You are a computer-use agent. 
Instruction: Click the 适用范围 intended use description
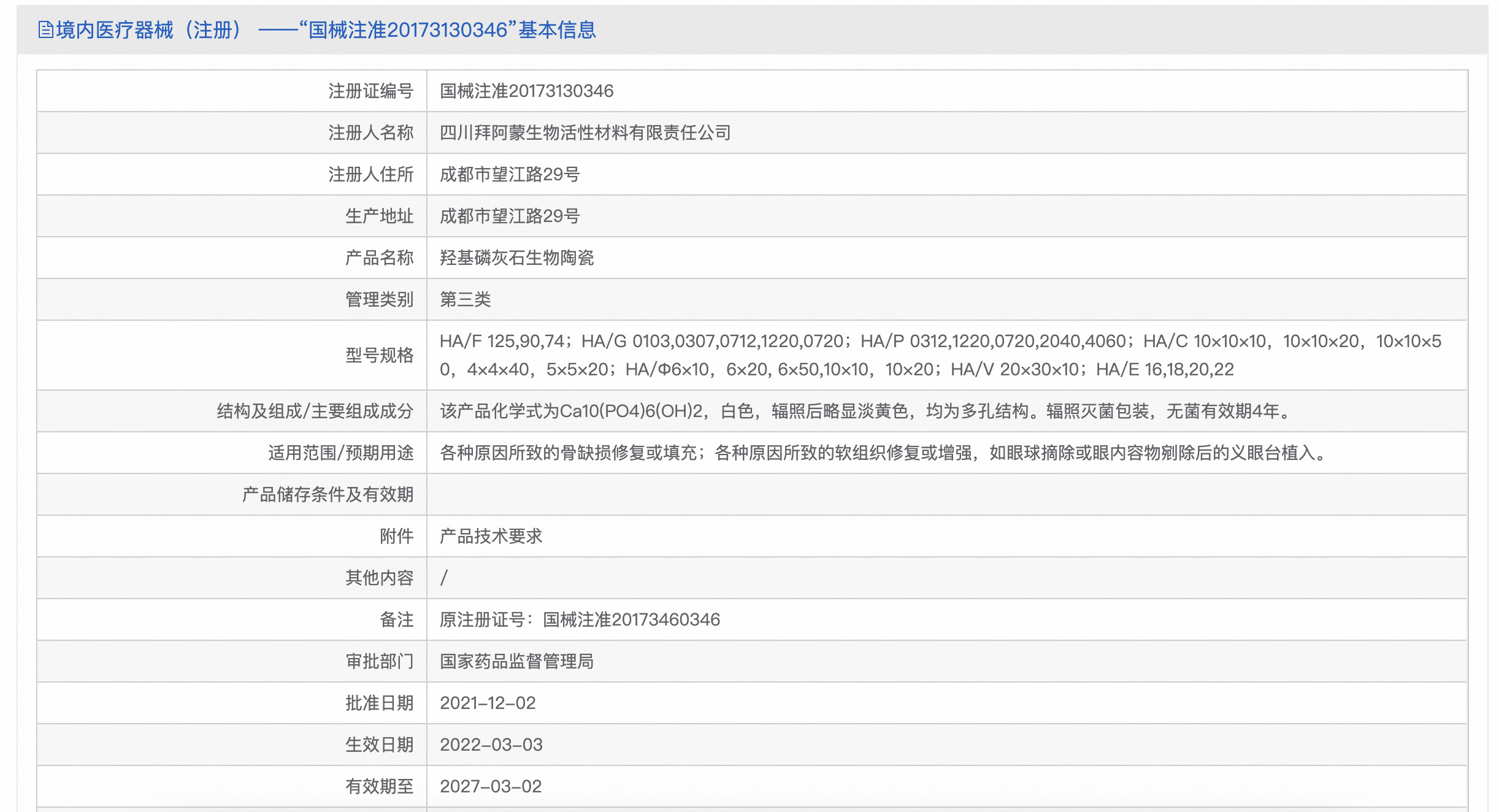coord(883,453)
